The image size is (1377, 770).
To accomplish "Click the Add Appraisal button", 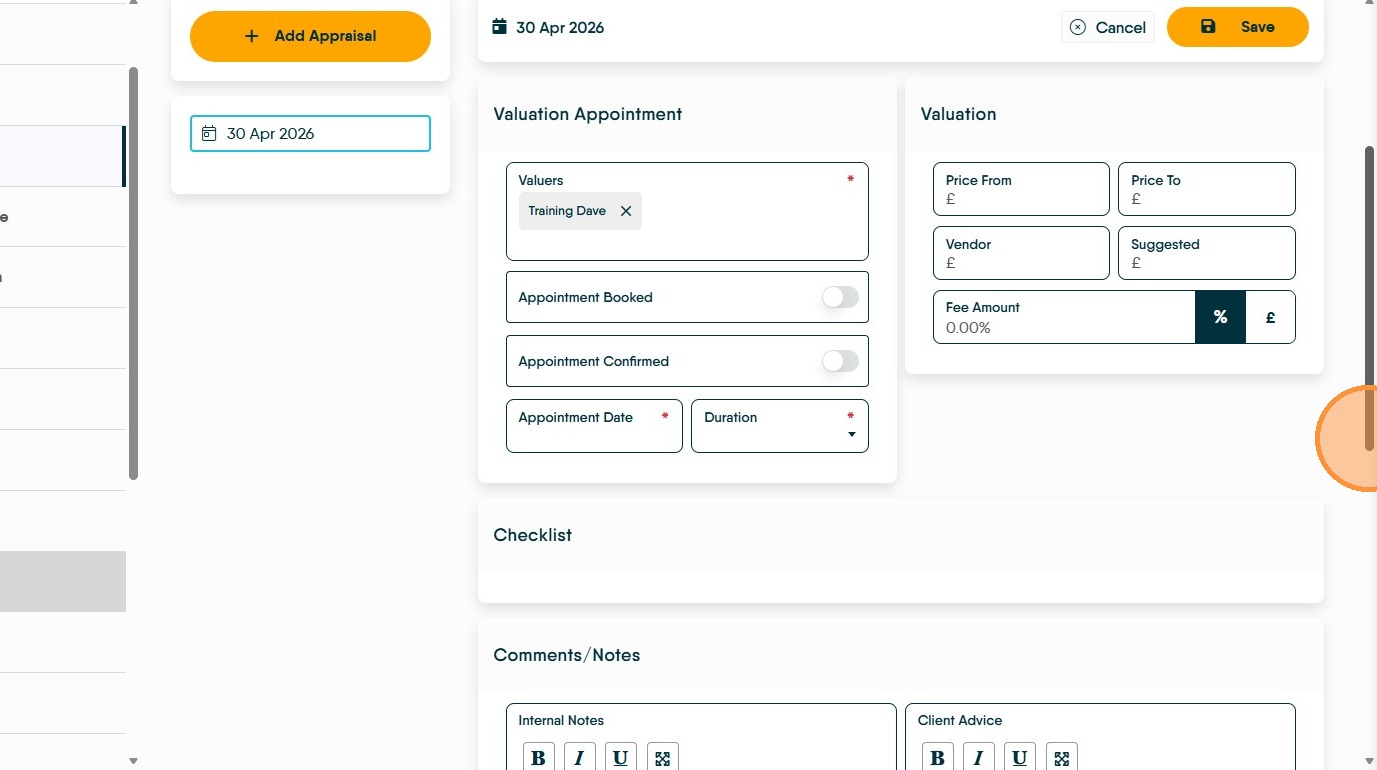I will pyautogui.click(x=310, y=36).
